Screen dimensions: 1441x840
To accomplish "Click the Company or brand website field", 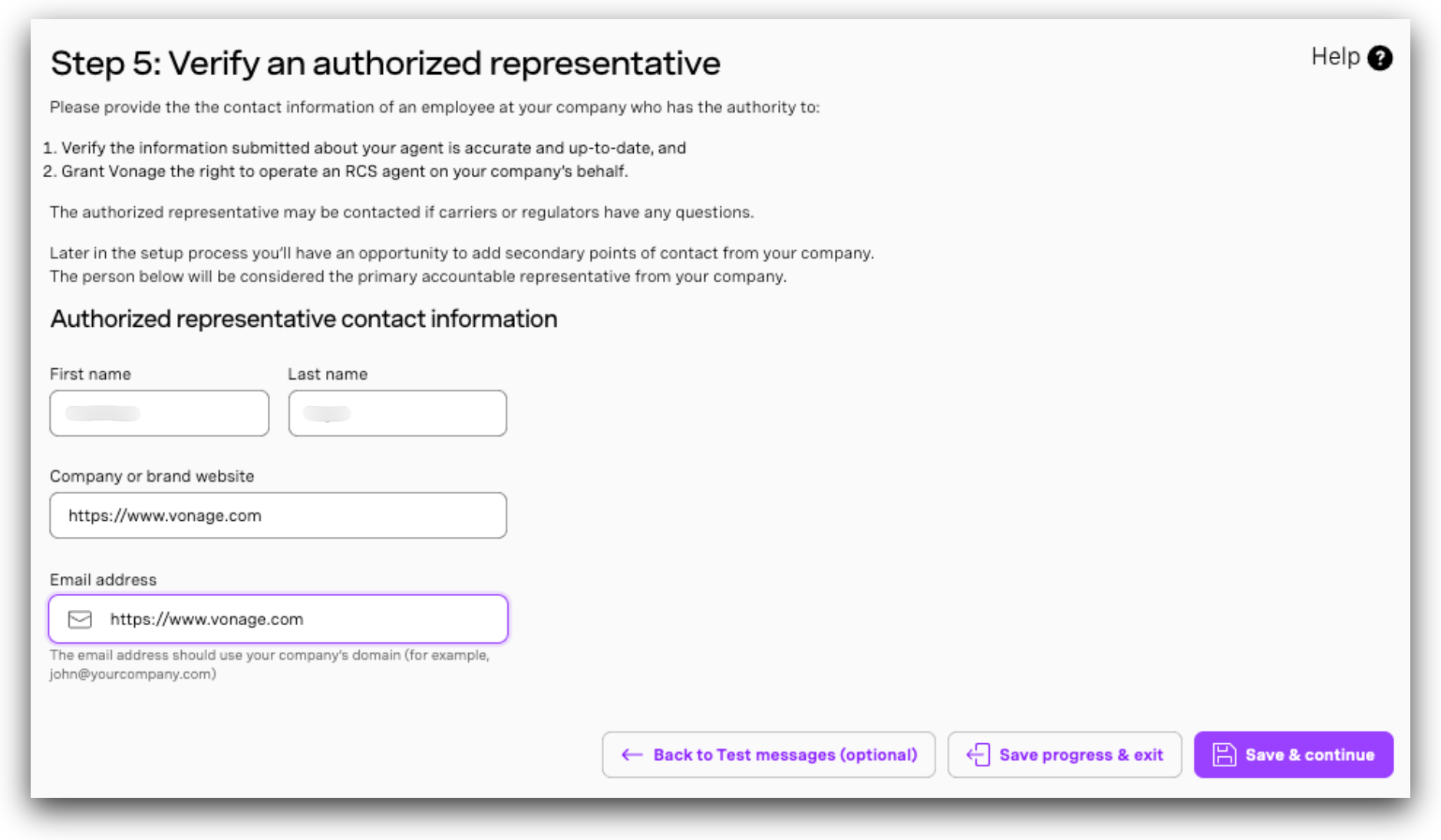I will pos(278,516).
